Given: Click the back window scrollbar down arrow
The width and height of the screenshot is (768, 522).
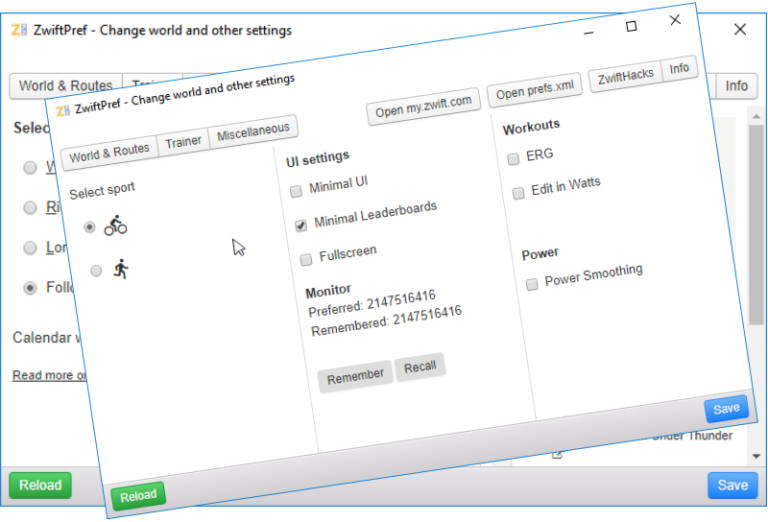Looking at the screenshot, I should [756, 456].
